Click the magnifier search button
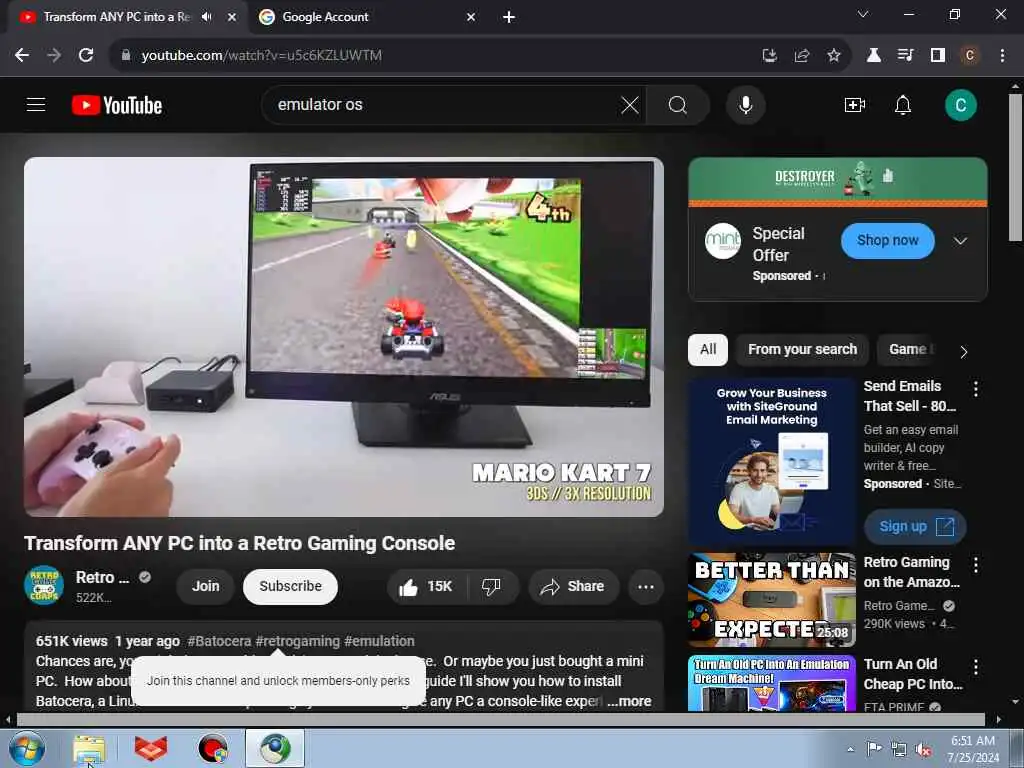Viewport: 1024px width, 768px height. click(x=678, y=104)
